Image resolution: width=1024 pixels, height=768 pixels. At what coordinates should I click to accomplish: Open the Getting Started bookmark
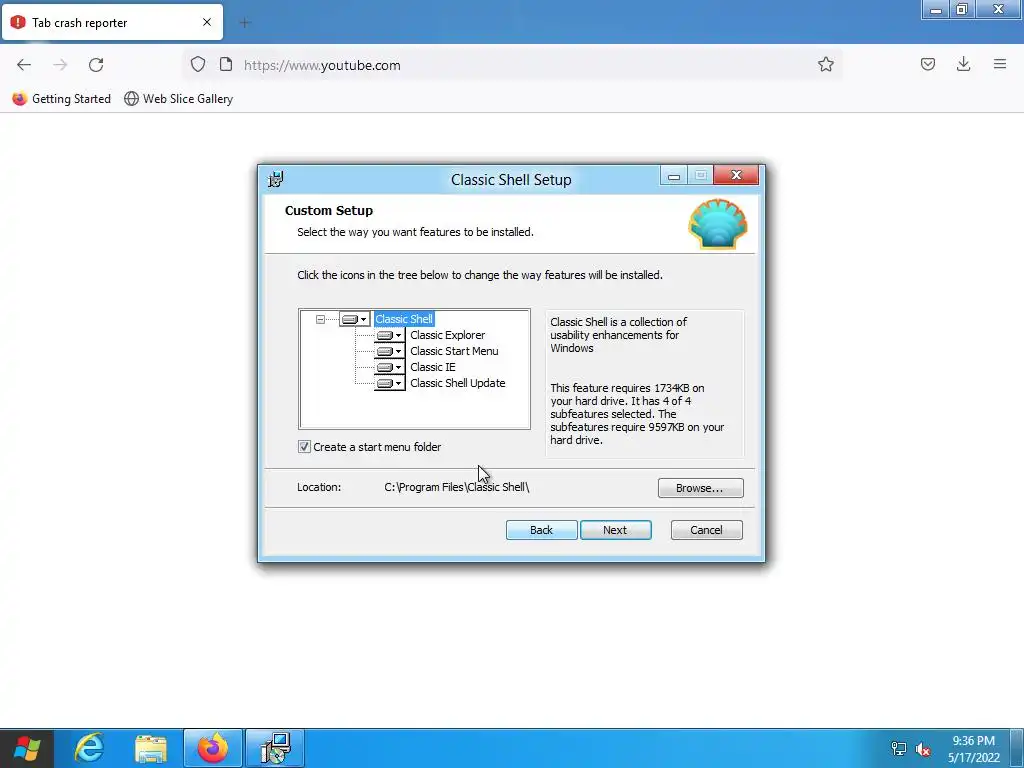[x=61, y=99]
